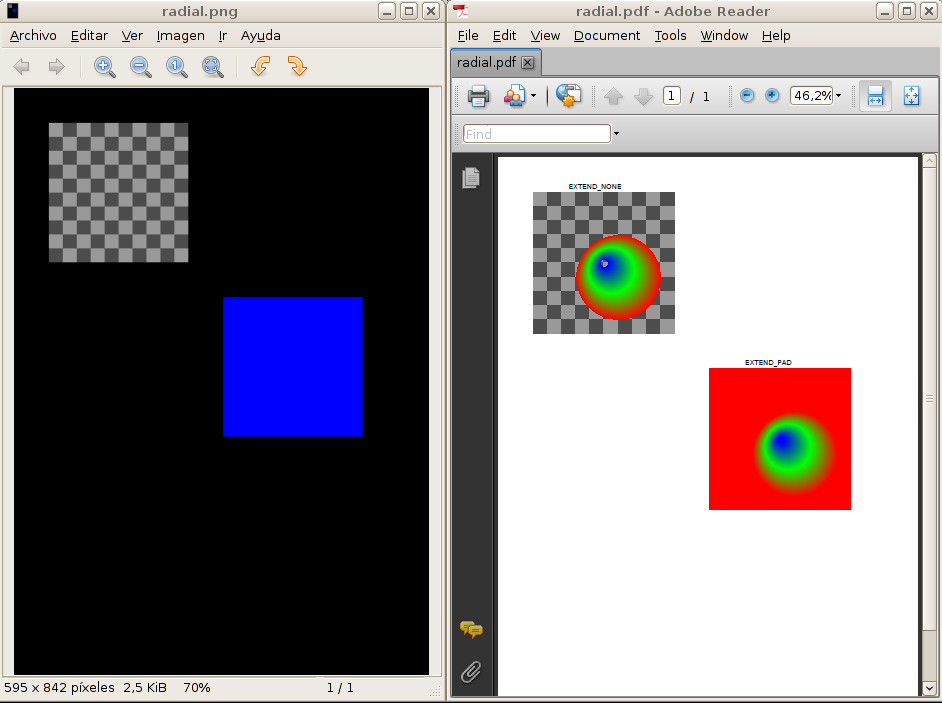Viewport: 942px width, 703px height.
Task: Print the PDF with printer icon
Action: point(479,96)
